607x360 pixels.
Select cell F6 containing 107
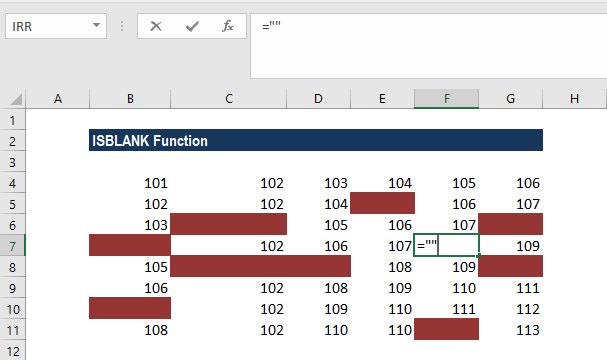446,225
